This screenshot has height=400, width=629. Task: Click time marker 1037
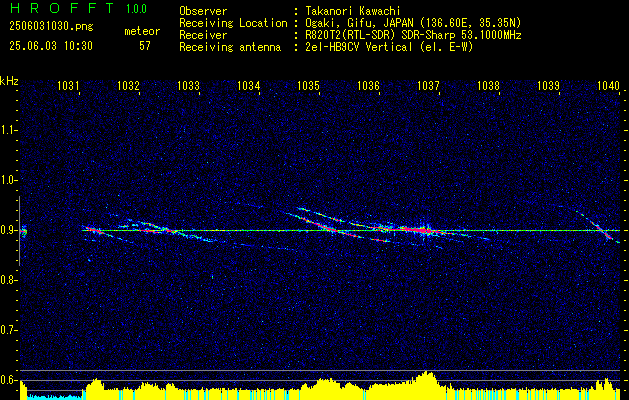428,85
